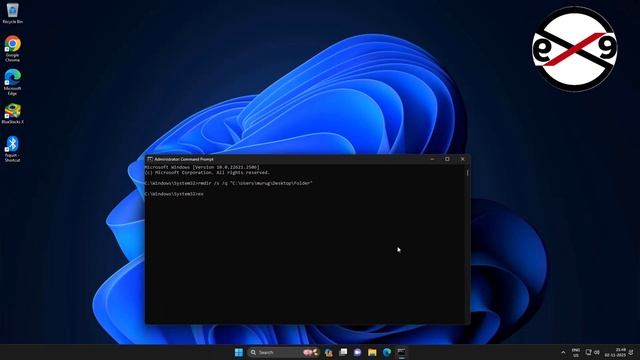The width and height of the screenshot is (640, 360).
Task: Maximize the Command Prompt window
Action: 447,159
